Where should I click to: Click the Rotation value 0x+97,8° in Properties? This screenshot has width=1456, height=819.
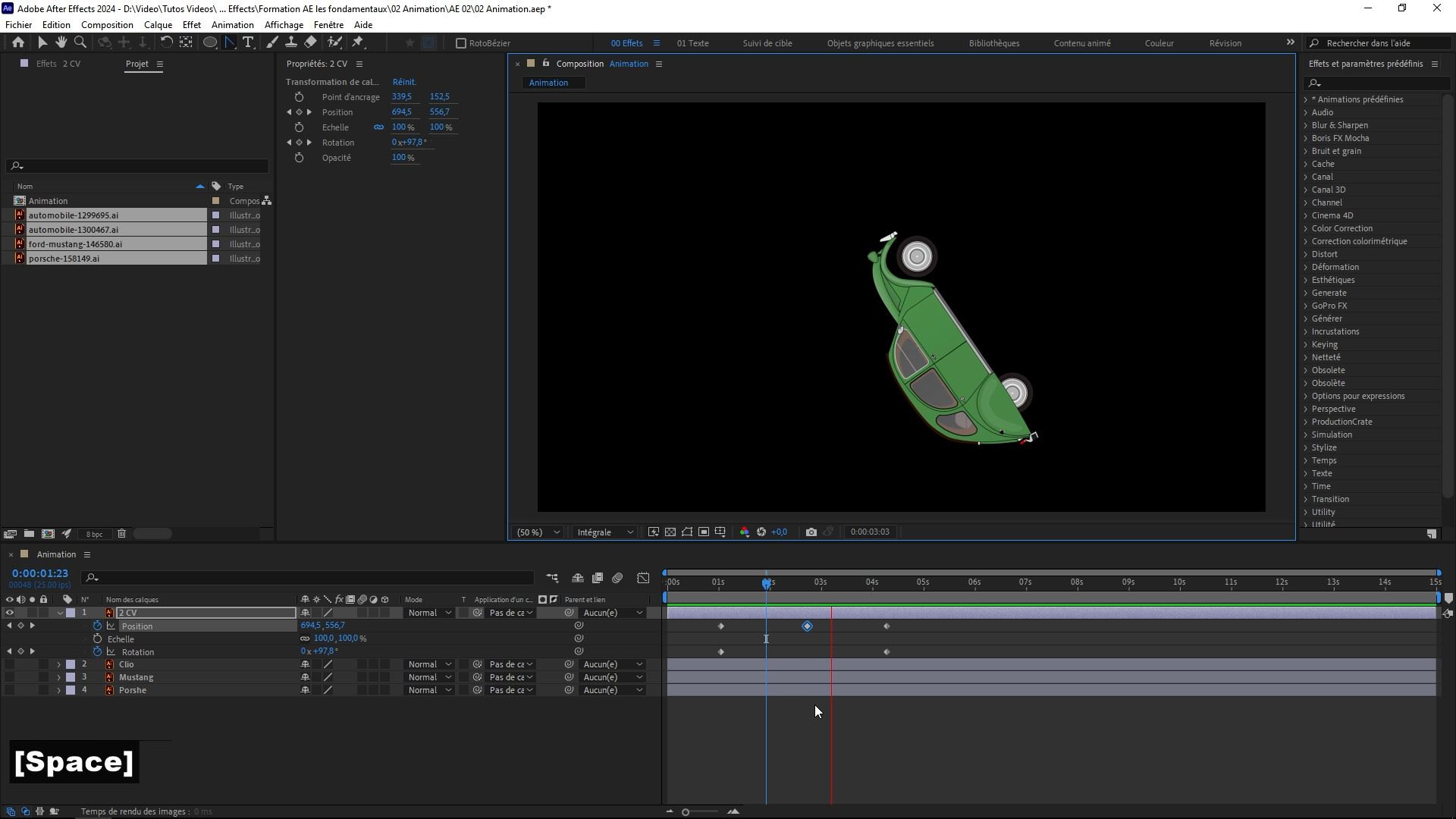409,143
